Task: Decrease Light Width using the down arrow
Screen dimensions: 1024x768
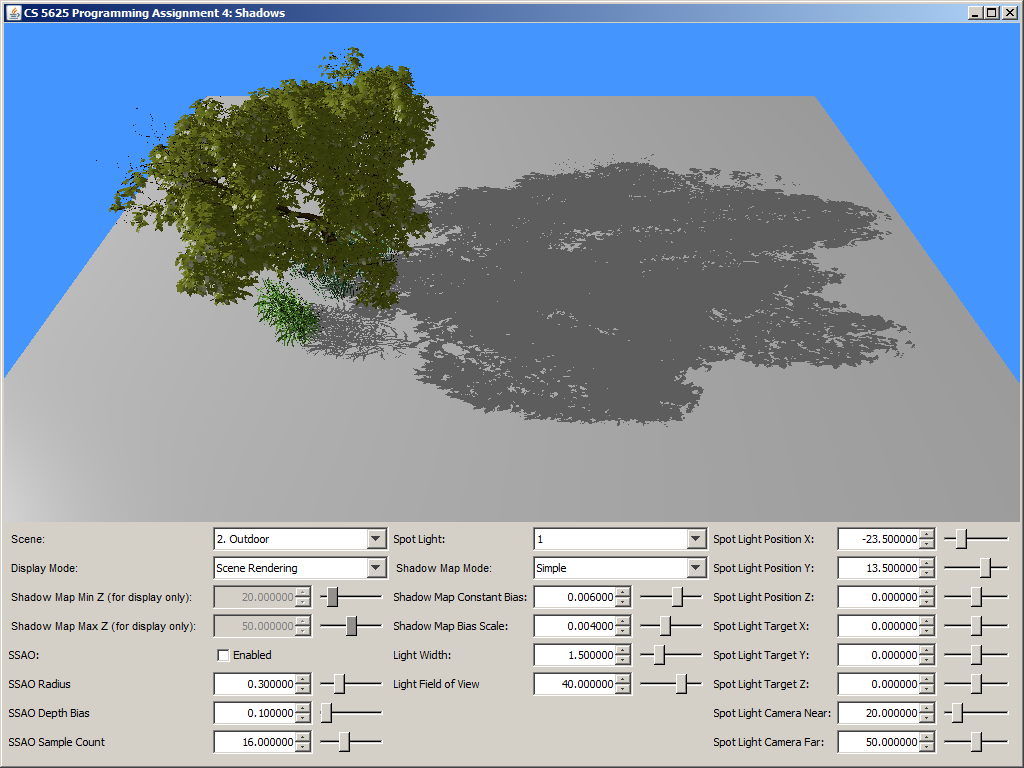Action: click(623, 660)
